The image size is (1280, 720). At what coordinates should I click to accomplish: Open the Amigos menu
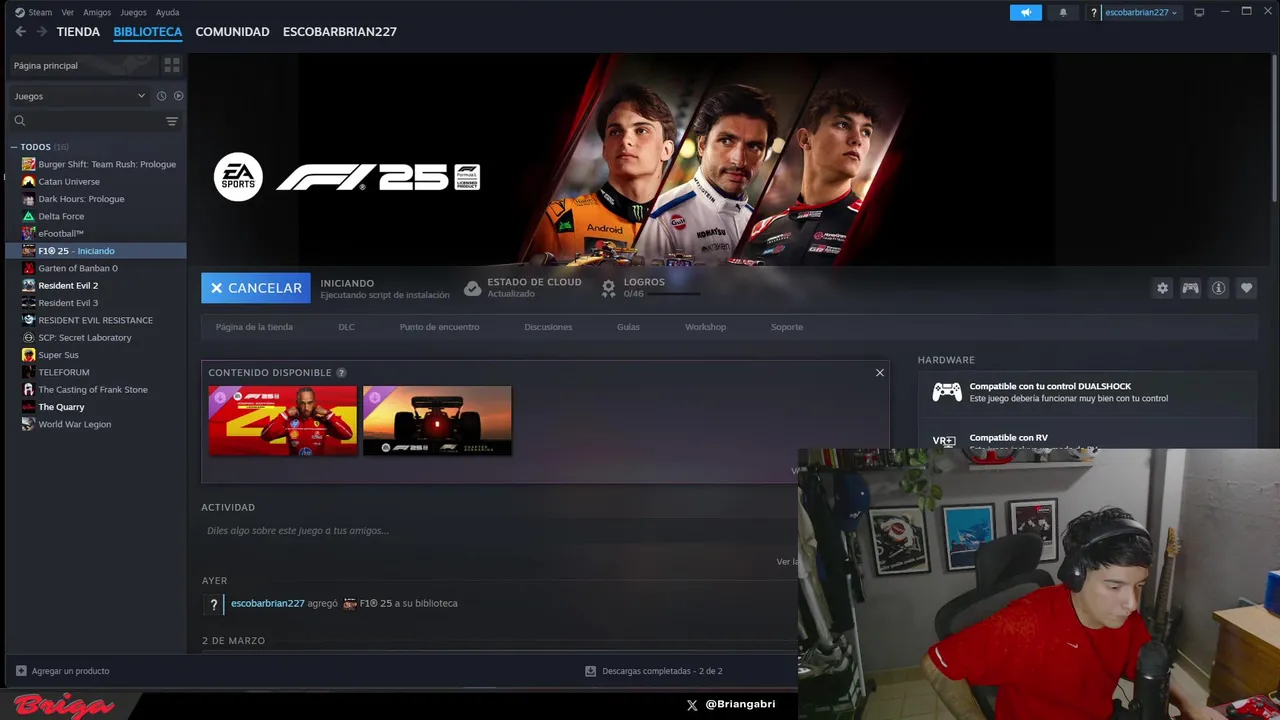coord(97,12)
